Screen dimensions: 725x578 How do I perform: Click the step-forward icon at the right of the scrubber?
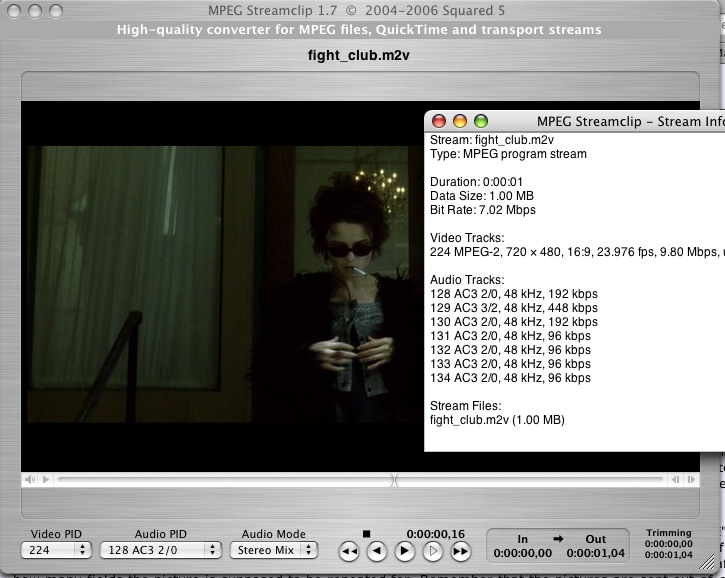[691, 480]
